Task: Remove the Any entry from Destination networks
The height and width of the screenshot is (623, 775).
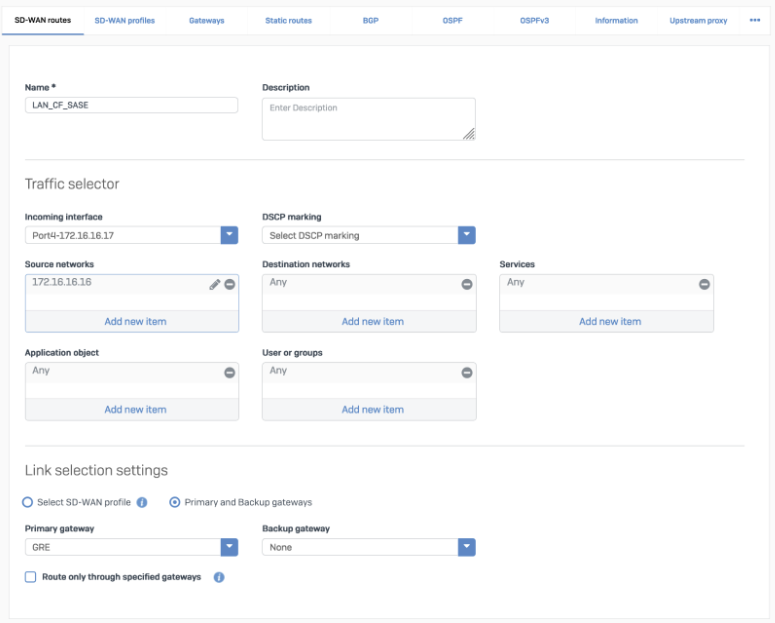Action: tap(467, 284)
